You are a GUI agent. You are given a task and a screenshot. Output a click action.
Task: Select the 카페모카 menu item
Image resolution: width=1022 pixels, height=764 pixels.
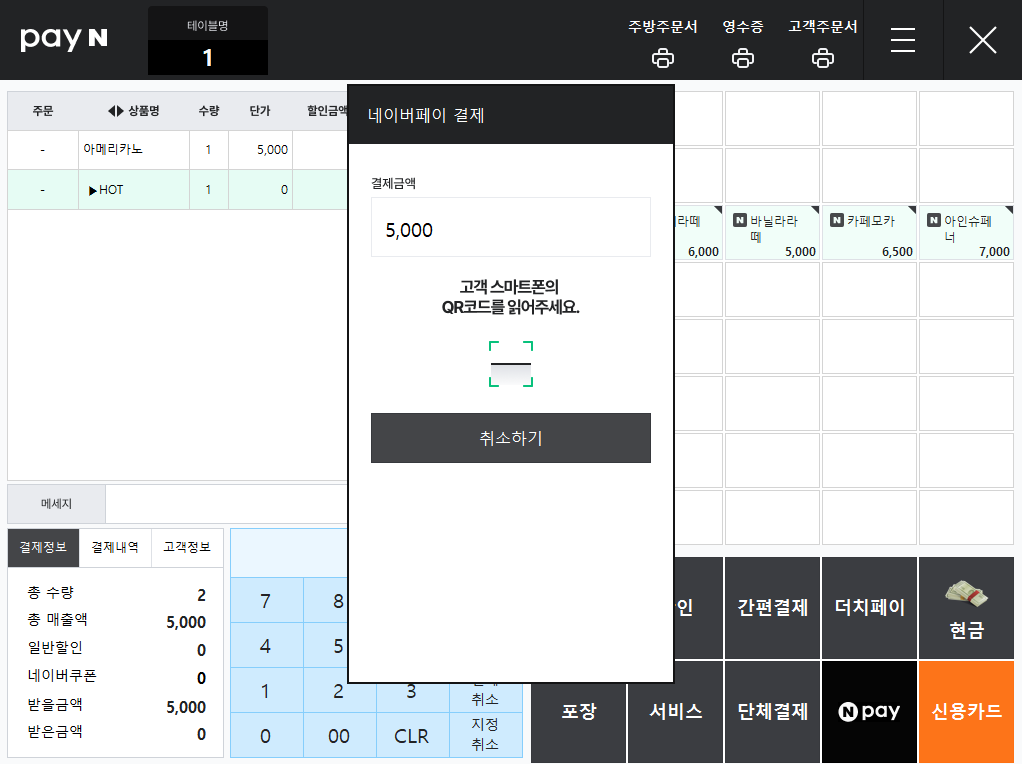869,232
